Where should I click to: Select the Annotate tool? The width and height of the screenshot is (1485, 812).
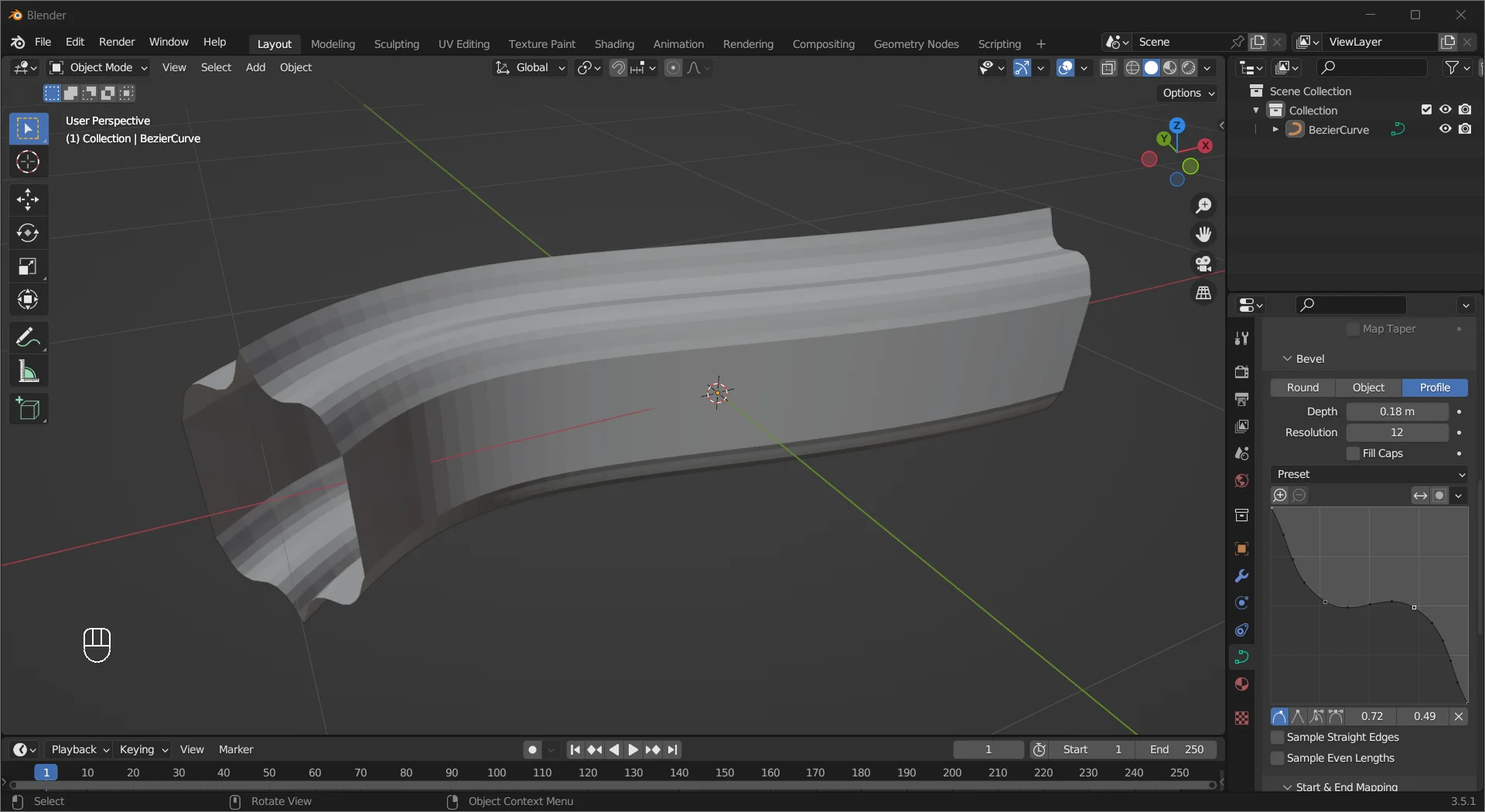coord(28,336)
